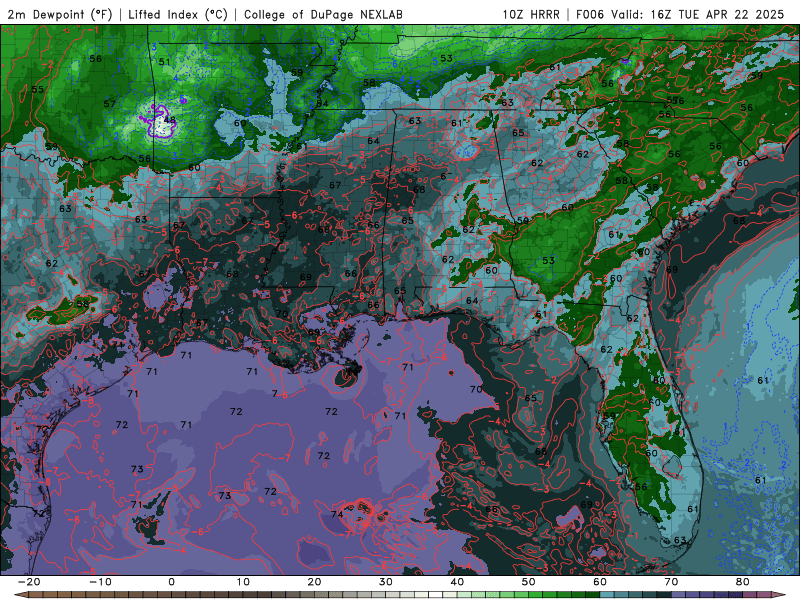800x600 pixels.
Task: Click the 'Lifted Index (°C)' title text
Action: pos(178,14)
